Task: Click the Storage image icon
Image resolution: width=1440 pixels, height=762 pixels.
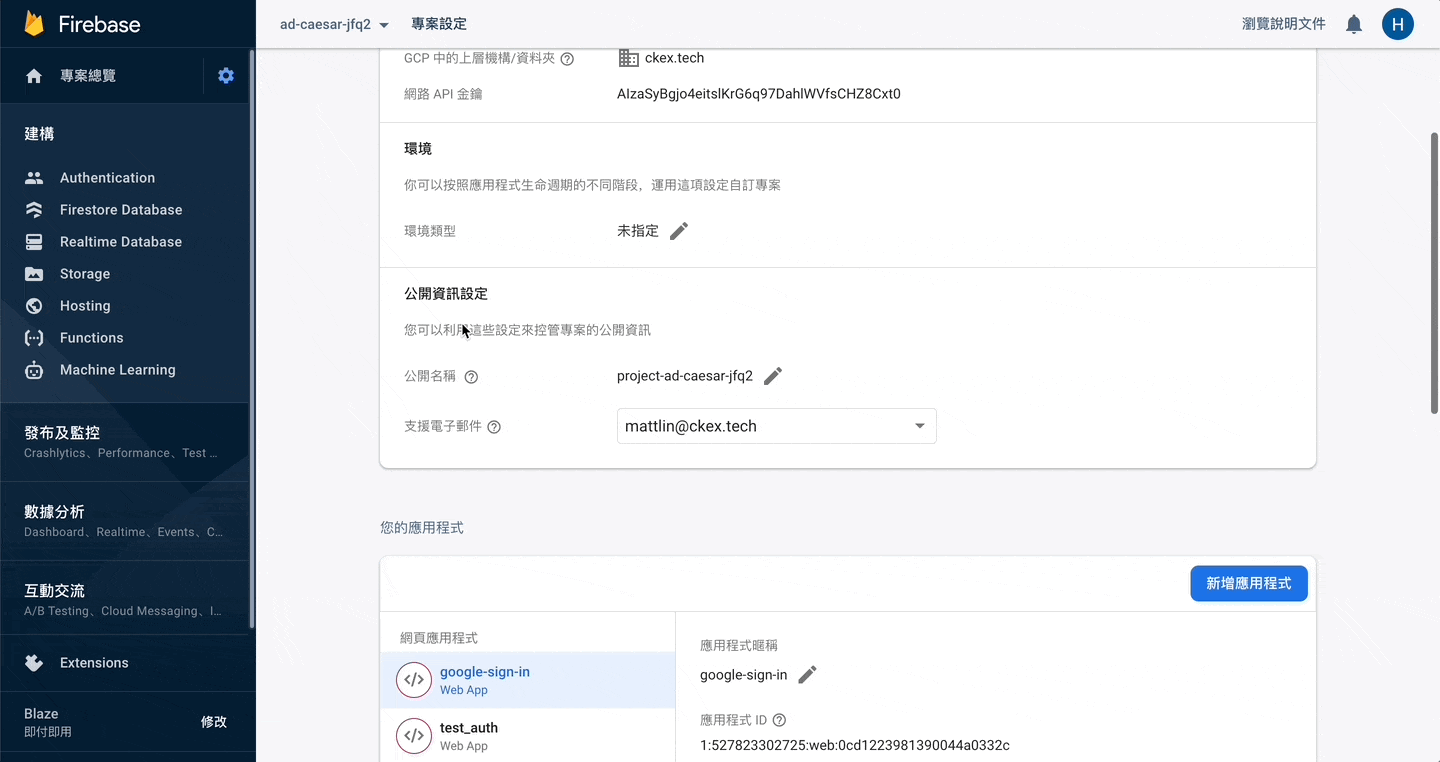Action: (x=34, y=274)
